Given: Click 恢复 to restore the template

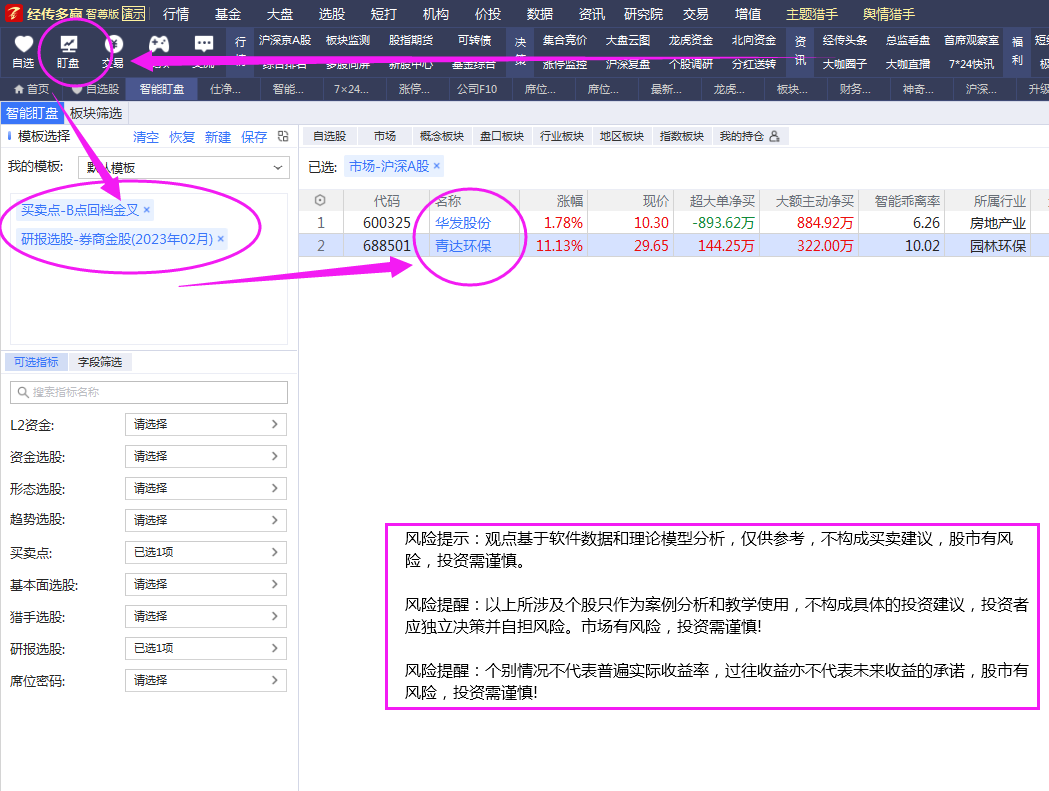Looking at the screenshot, I should pyautogui.click(x=182, y=137).
